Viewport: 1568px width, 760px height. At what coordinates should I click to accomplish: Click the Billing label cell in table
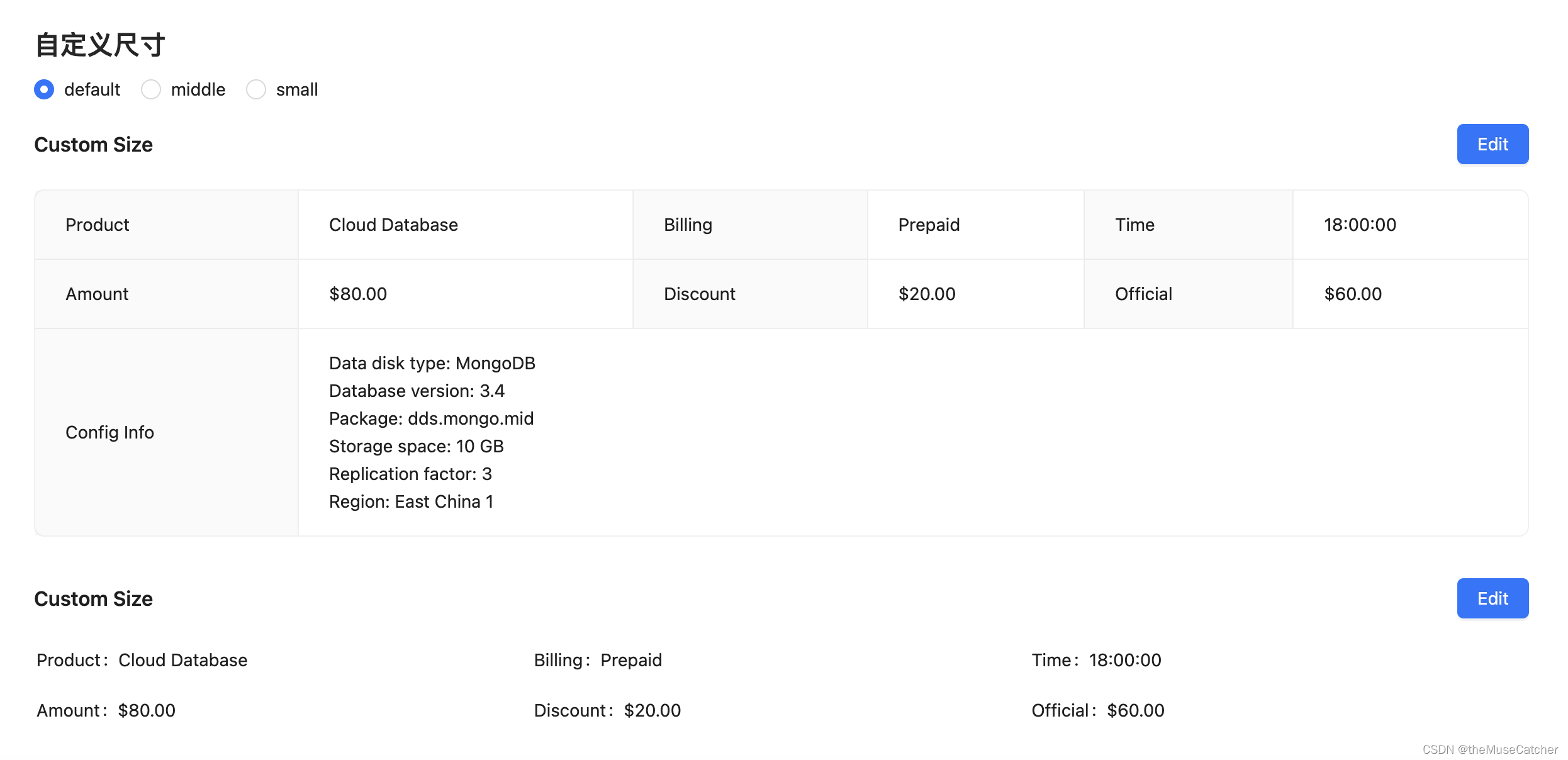pos(751,225)
